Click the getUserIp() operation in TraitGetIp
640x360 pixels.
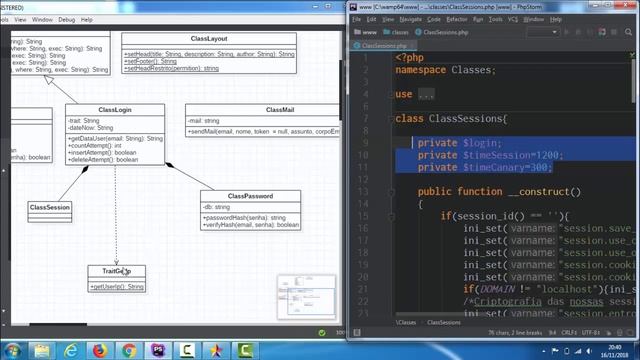click(x=117, y=287)
